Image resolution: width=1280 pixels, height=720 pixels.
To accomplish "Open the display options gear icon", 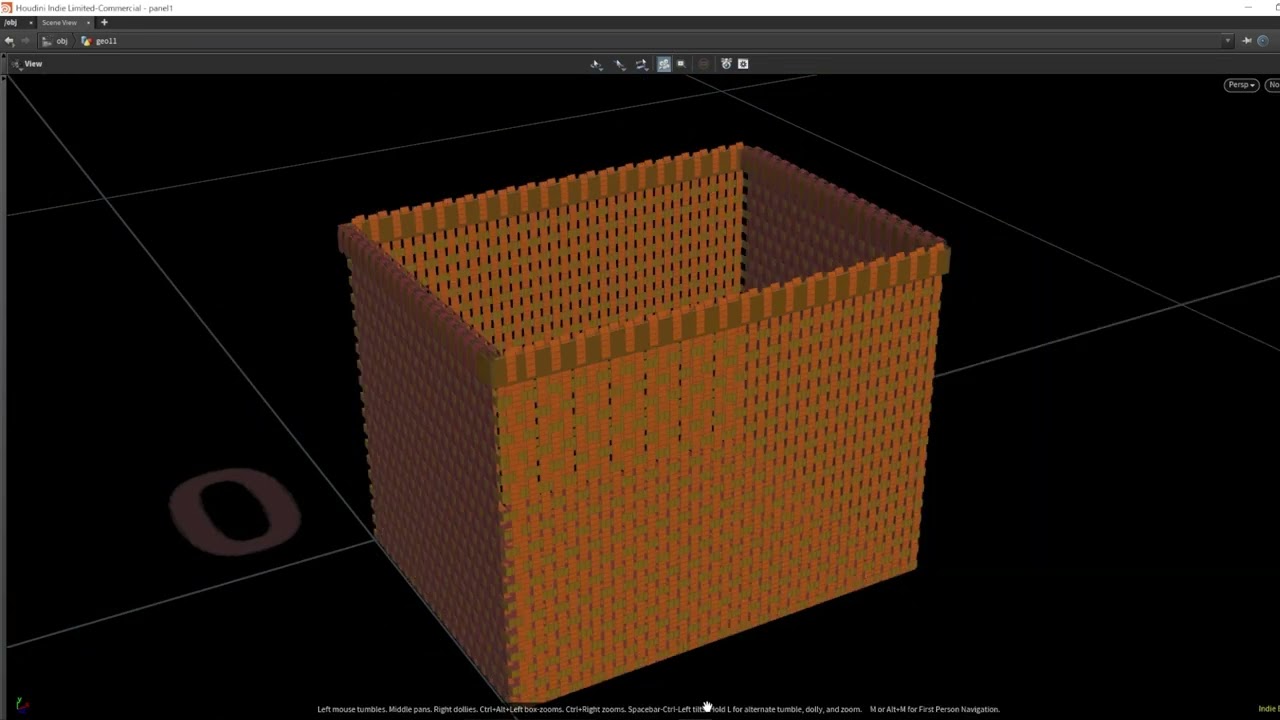I will point(743,64).
